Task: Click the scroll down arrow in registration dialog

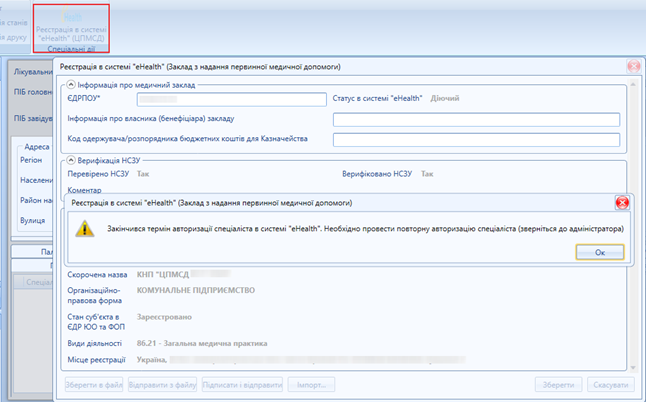Action: tap(633, 367)
